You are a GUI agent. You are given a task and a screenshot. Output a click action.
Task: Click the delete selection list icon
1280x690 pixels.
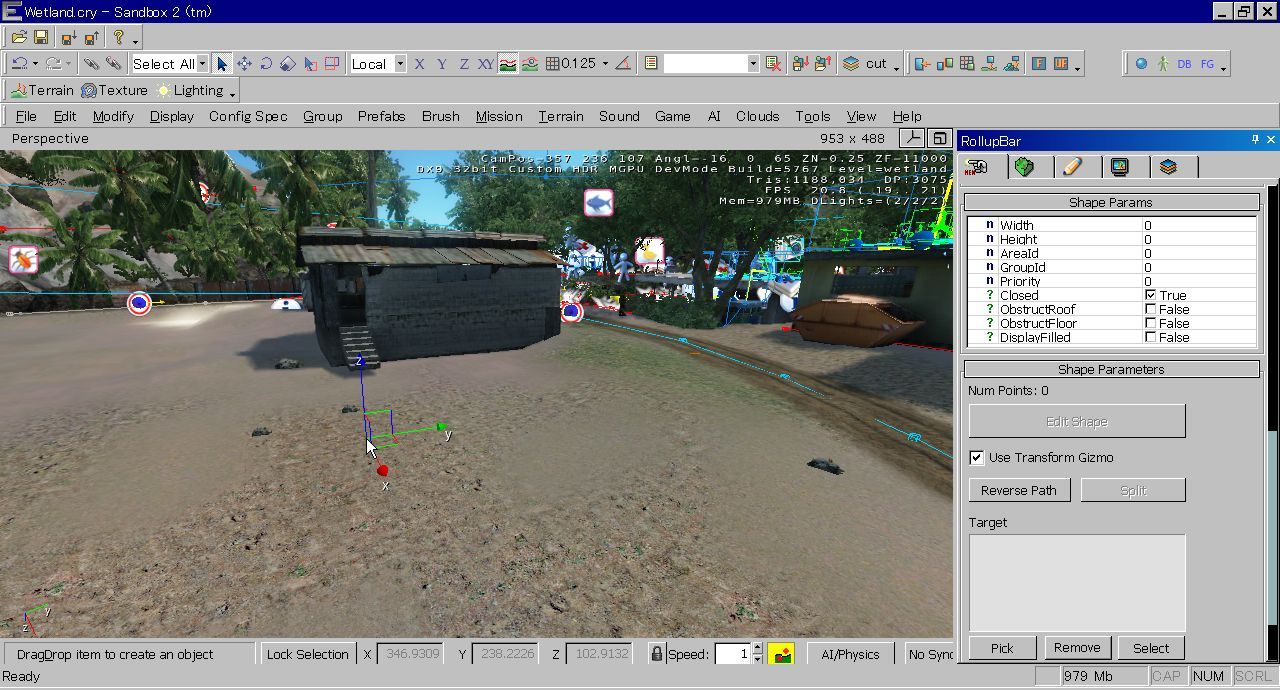772,63
